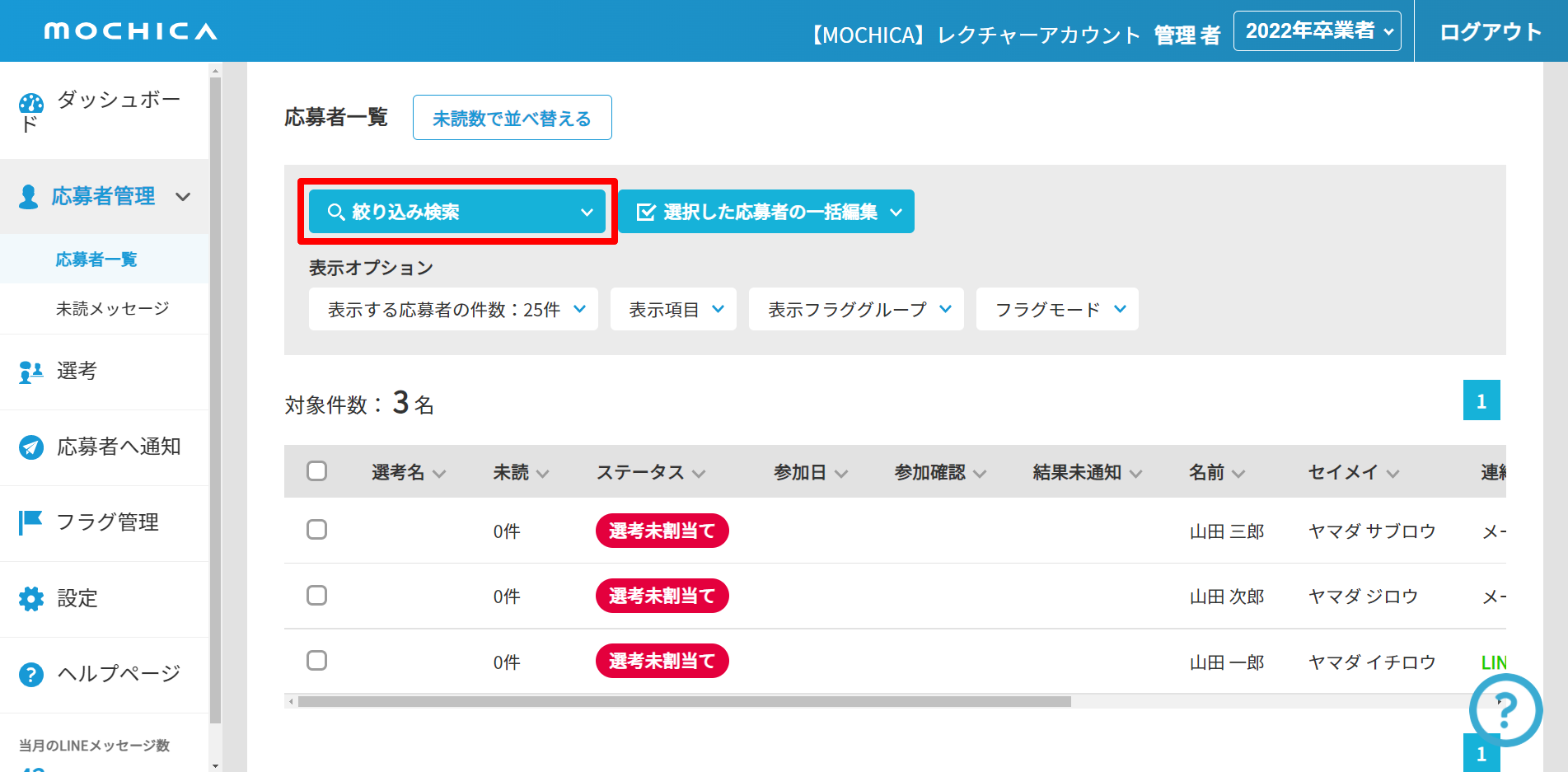This screenshot has height=772, width=1568.
Task: Click the paper plane icon for 応募者へ通知
Action: tap(31, 447)
